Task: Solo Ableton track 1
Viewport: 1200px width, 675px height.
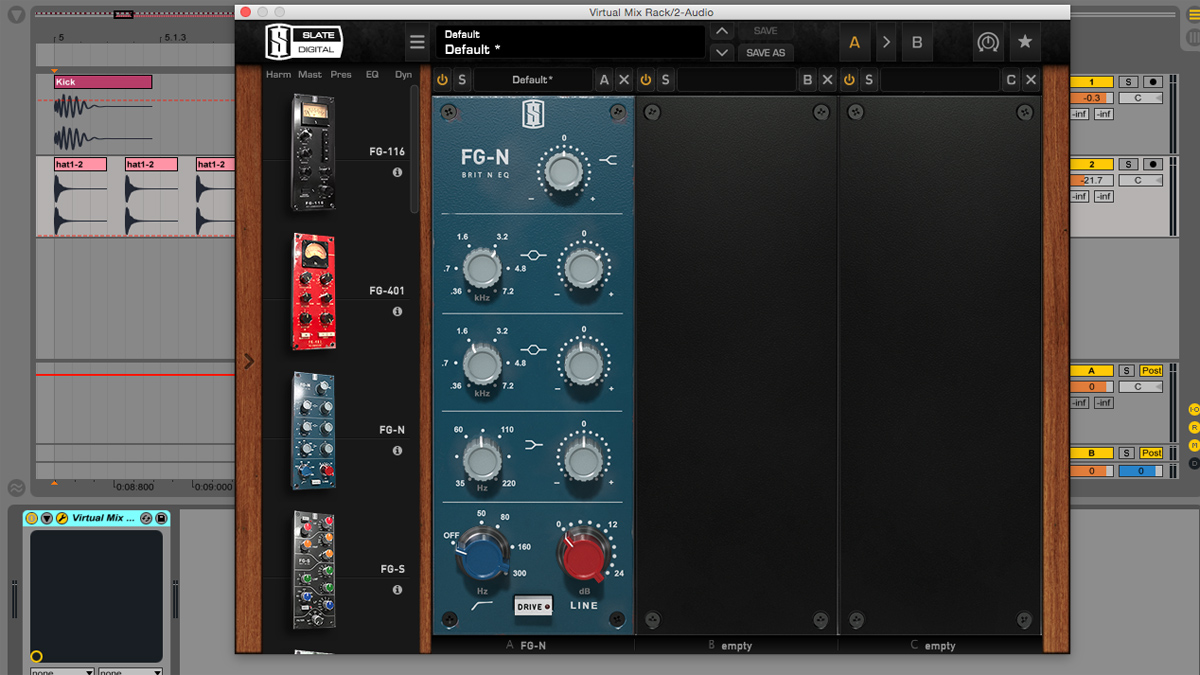Action: click(1128, 82)
